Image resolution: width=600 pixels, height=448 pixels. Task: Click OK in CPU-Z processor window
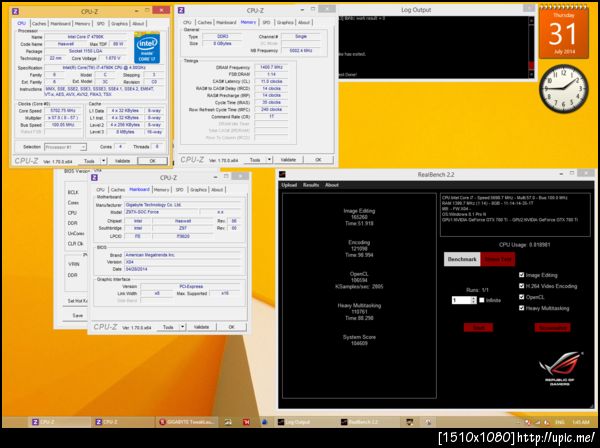pos(153,161)
